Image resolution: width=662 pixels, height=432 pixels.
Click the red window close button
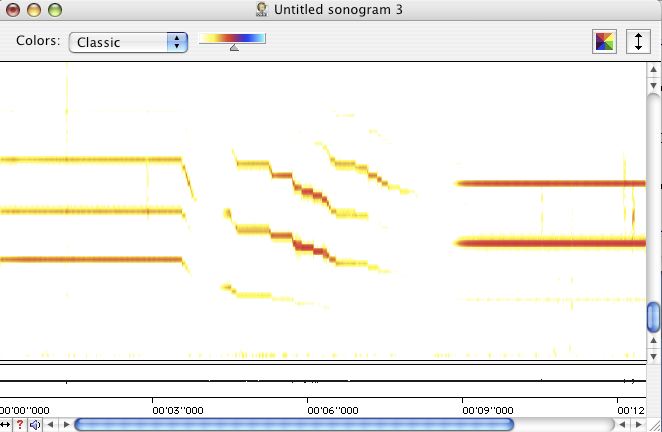tap(13, 10)
